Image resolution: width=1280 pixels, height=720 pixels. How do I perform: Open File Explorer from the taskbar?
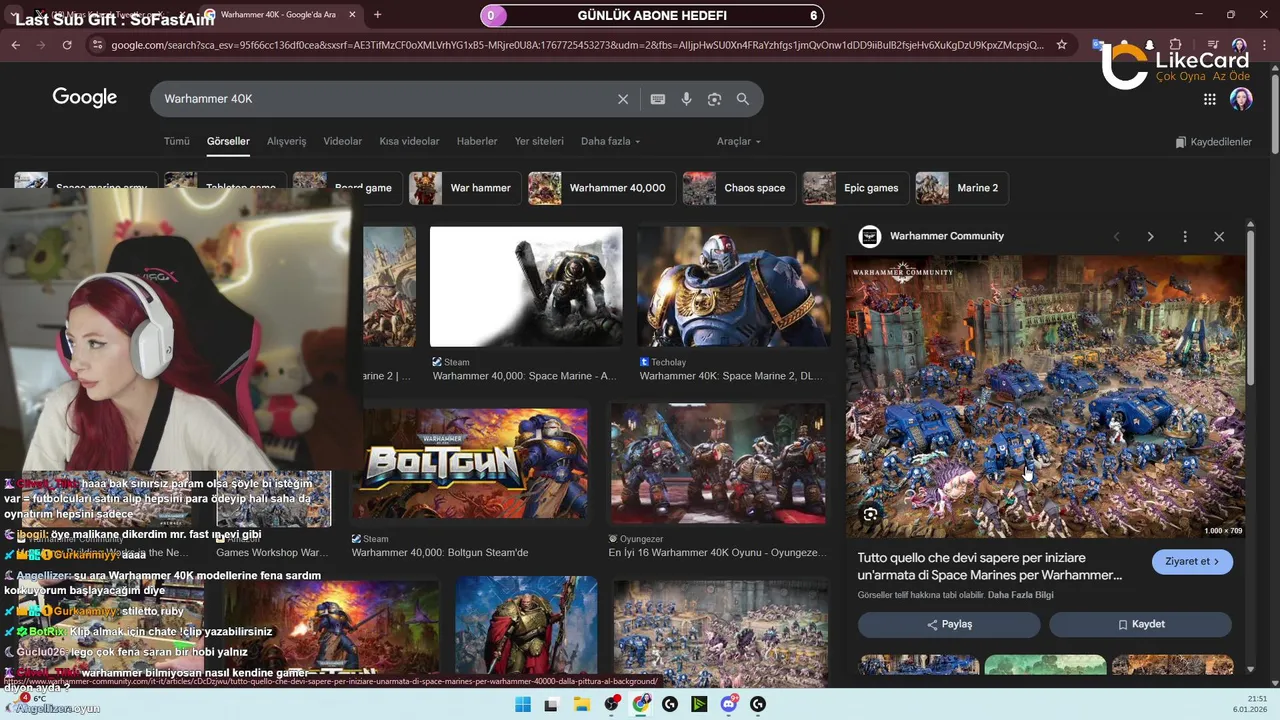pos(582,705)
